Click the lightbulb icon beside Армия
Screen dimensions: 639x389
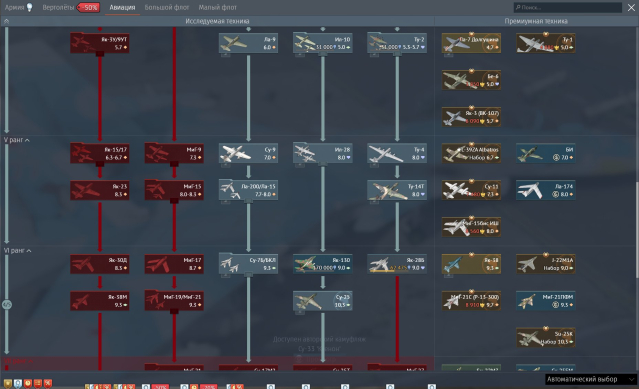pyautogui.click(x=29, y=7)
